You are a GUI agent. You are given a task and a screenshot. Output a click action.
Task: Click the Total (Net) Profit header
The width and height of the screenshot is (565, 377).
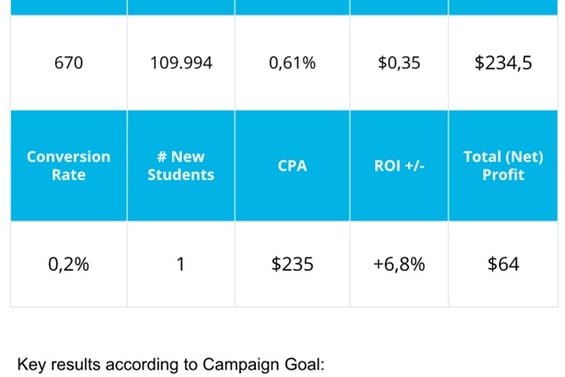click(x=503, y=165)
